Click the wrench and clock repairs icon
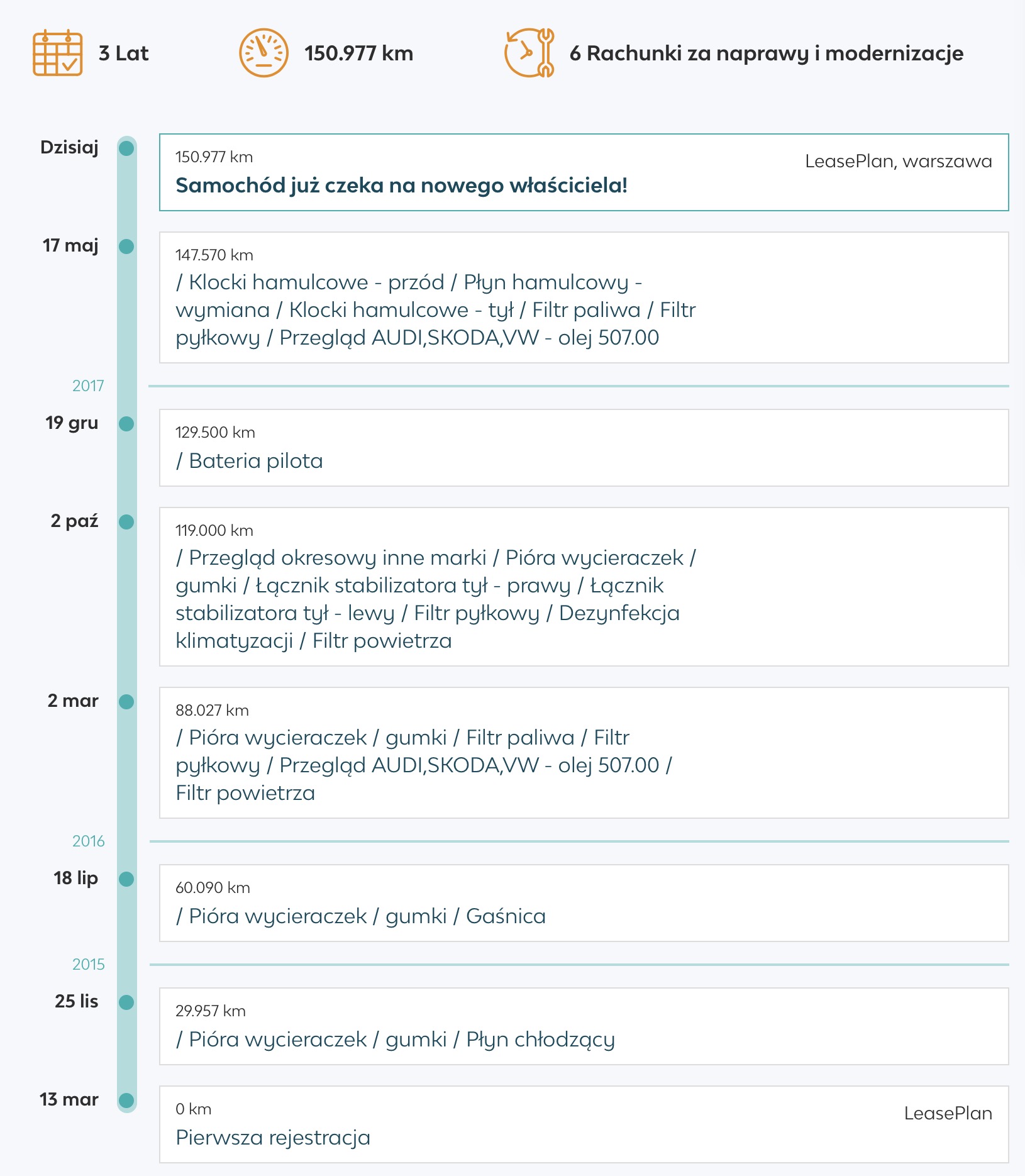Screen dimensions: 1025x1176 click(529, 53)
